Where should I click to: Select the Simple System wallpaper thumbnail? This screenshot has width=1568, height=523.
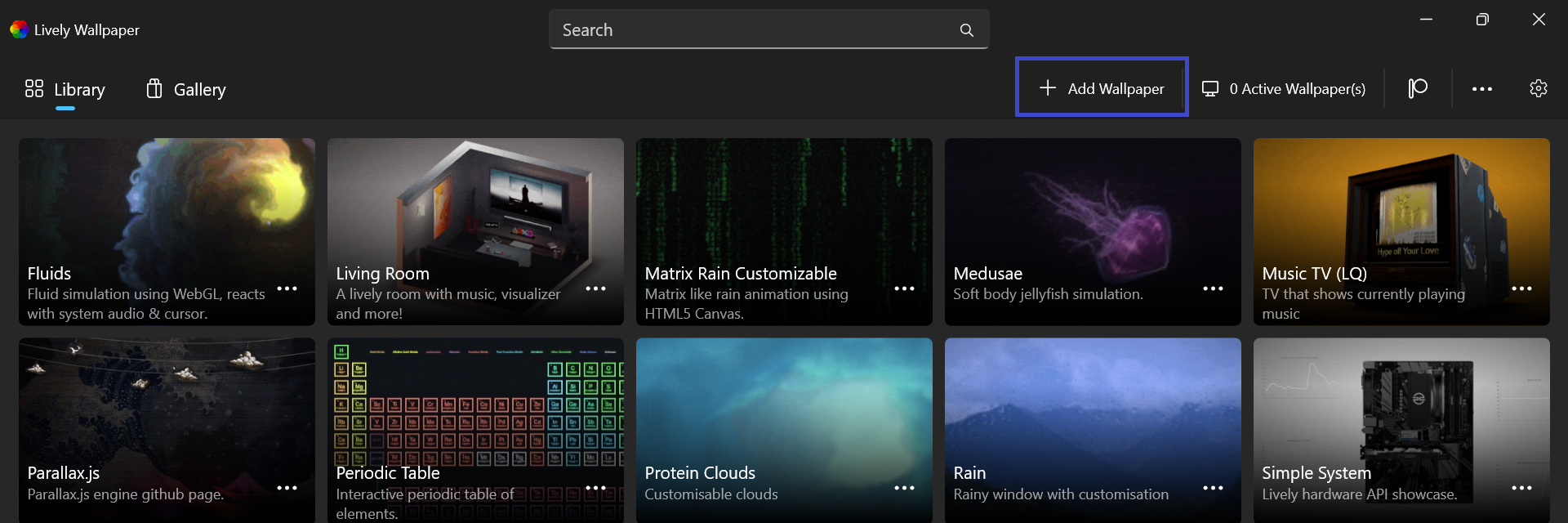1401,409
